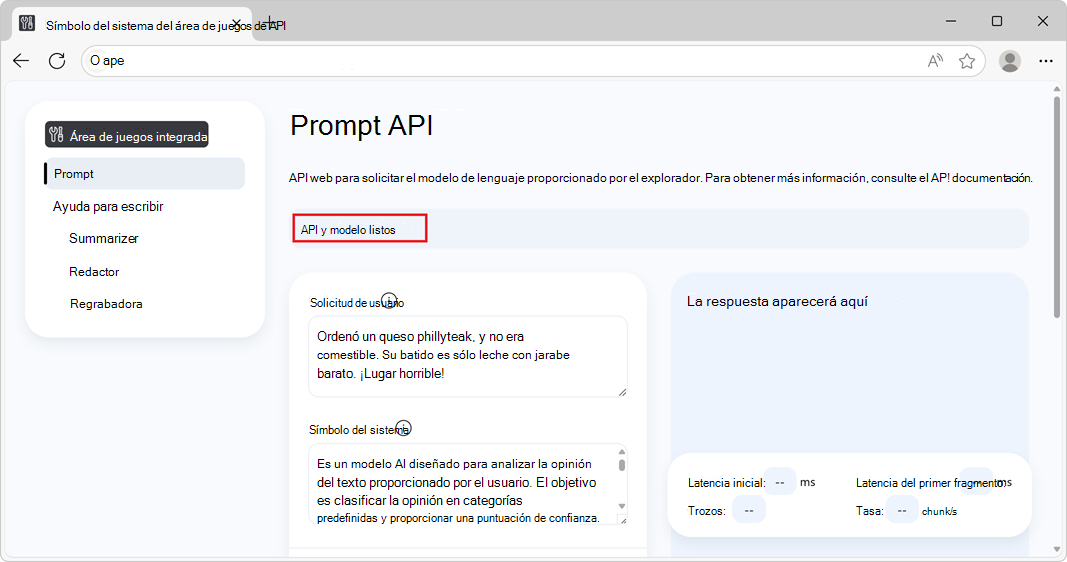The width and height of the screenshot is (1067, 562).
Task: Open a new browser tab
Action: pos(270,23)
